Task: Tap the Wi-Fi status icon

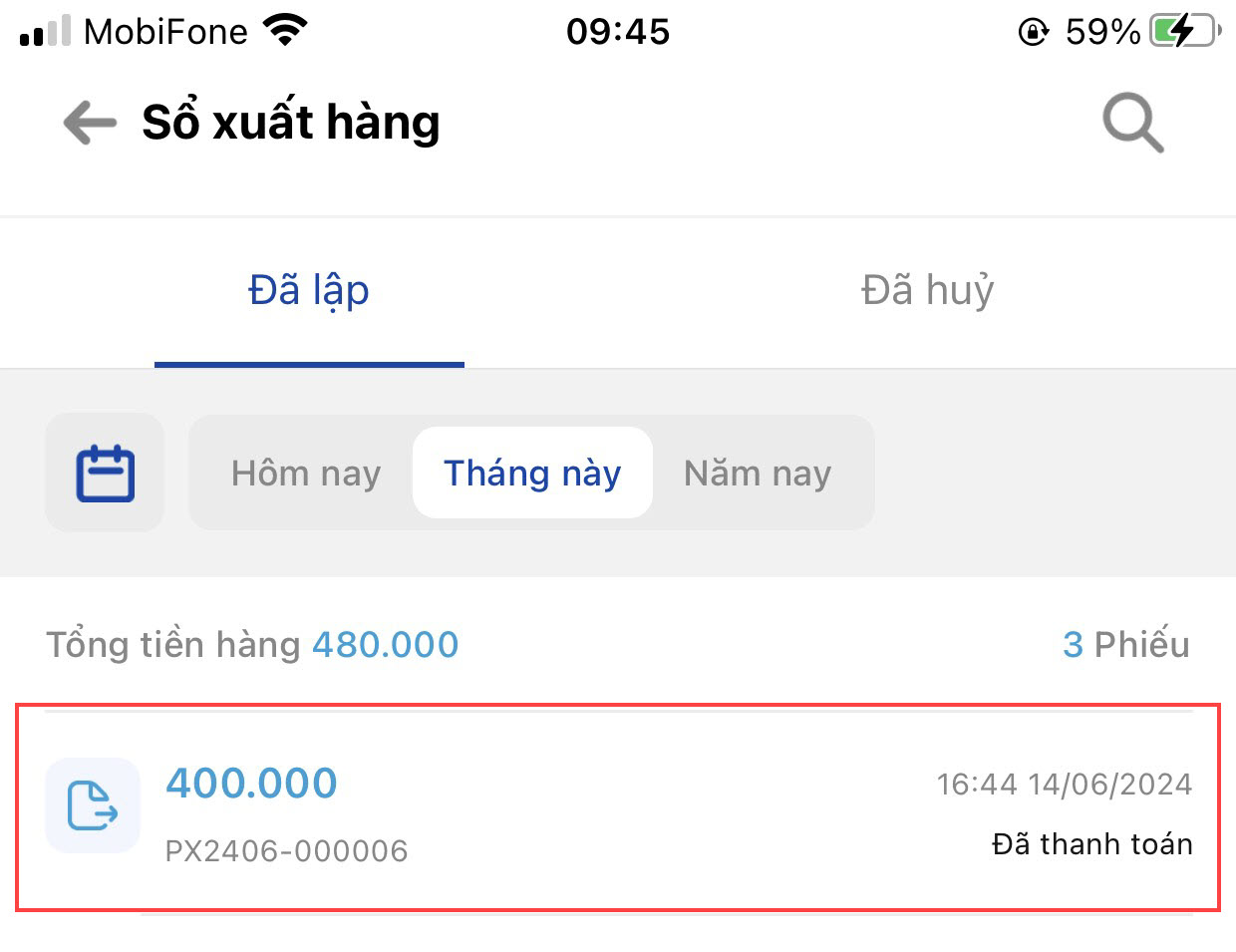Action: (285, 32)
